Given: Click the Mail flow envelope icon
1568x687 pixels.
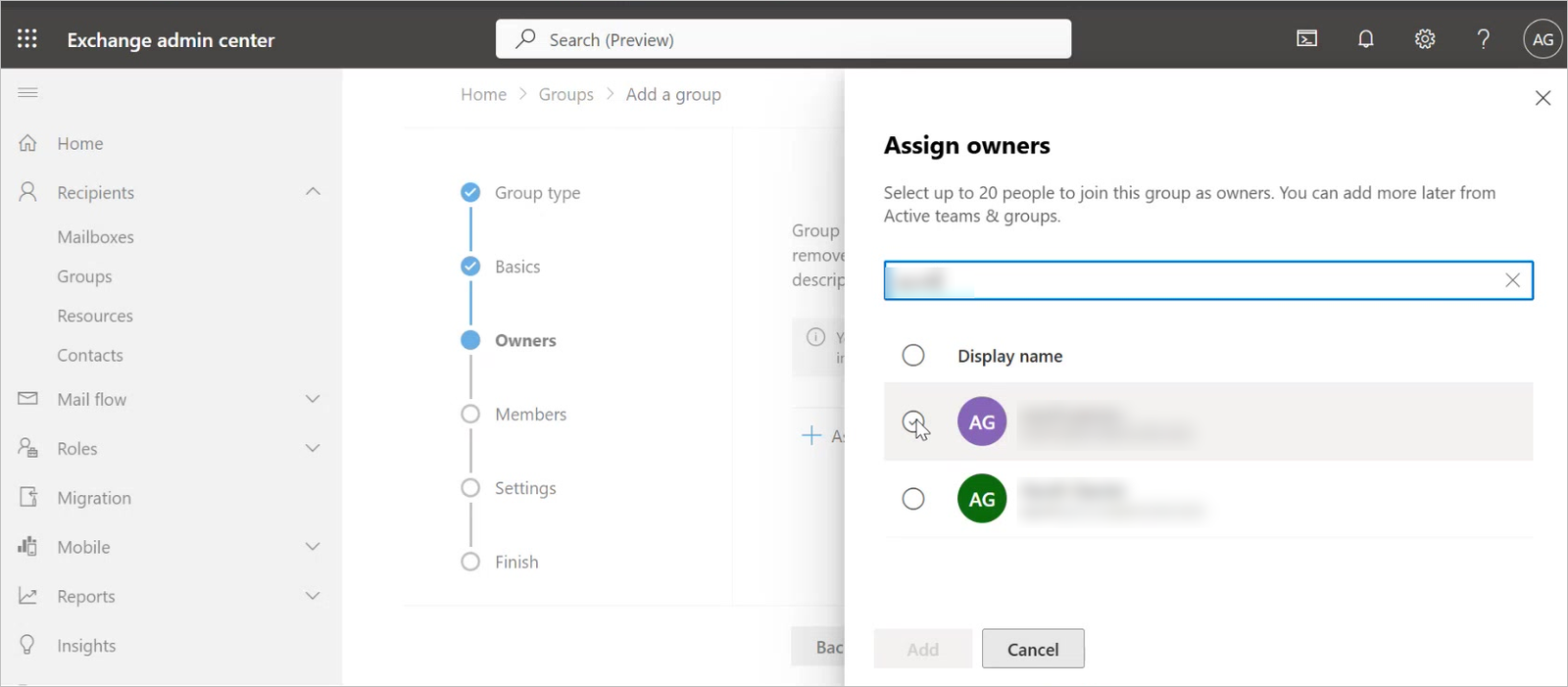Looking at the screenshot, I should (27, 399).
